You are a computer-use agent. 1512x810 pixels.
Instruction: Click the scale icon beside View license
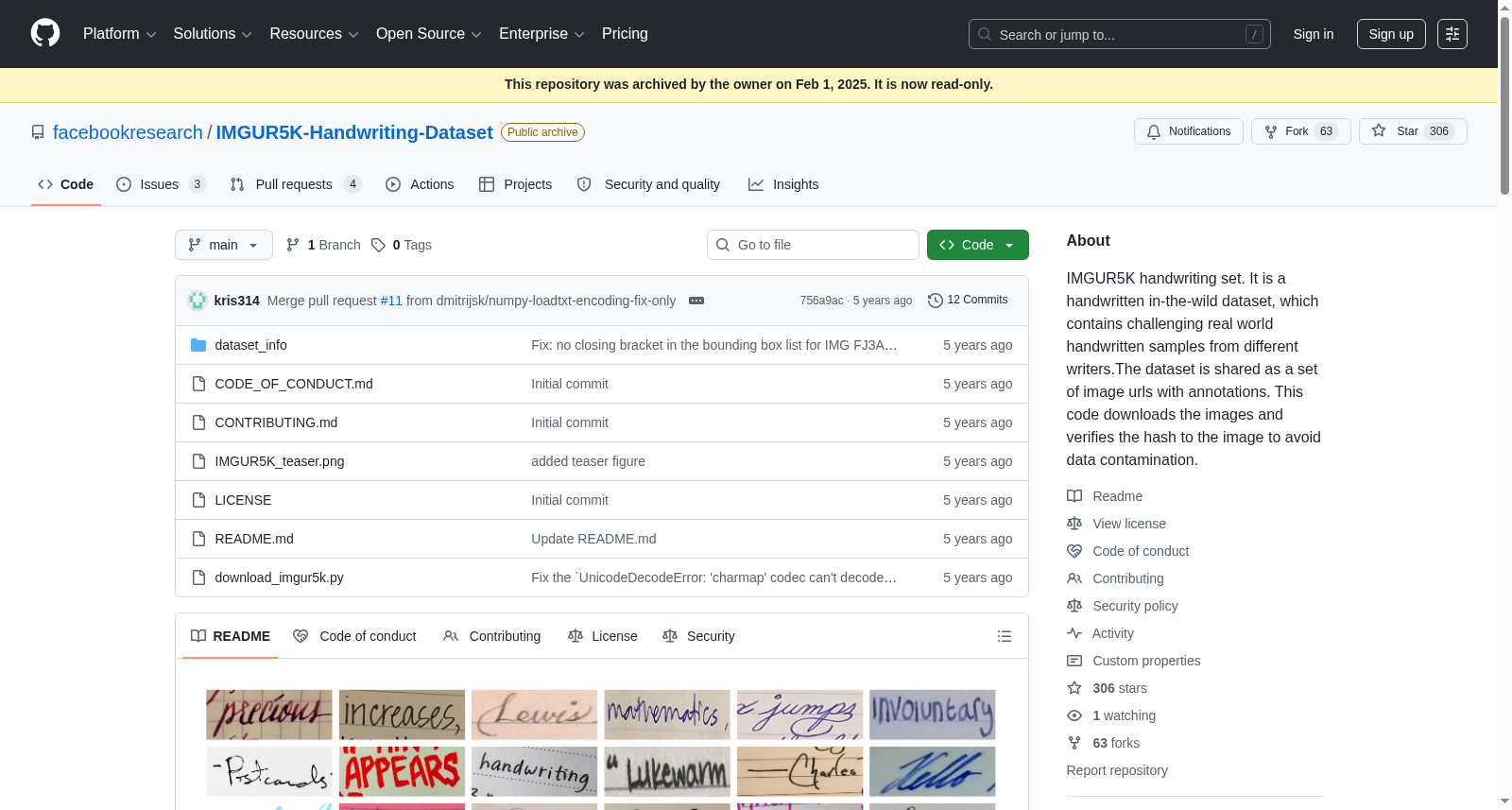[x=1074, y=524]
